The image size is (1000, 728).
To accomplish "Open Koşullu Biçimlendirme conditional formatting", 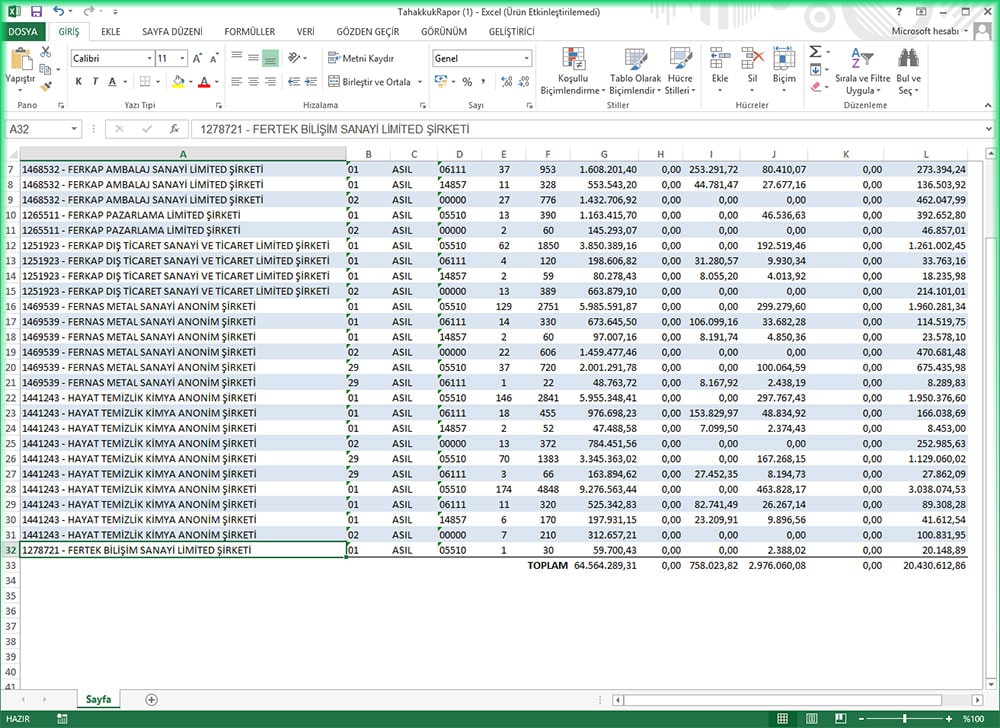I will [x=573, y=70].
